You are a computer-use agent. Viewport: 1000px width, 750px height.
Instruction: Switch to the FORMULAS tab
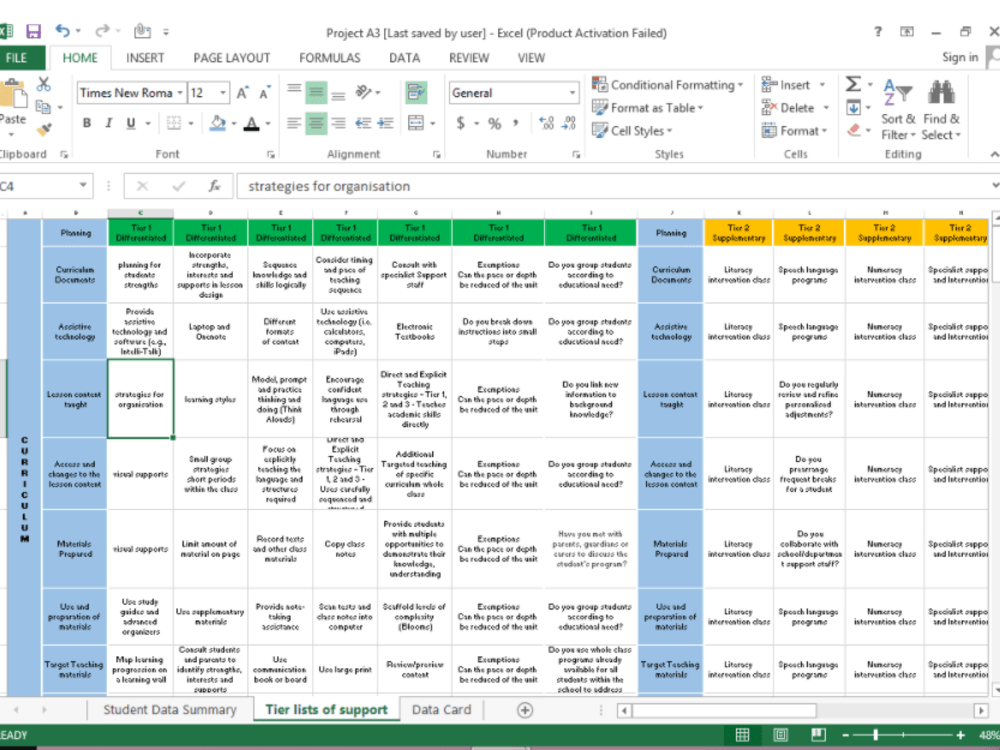(x=330, y=58)
